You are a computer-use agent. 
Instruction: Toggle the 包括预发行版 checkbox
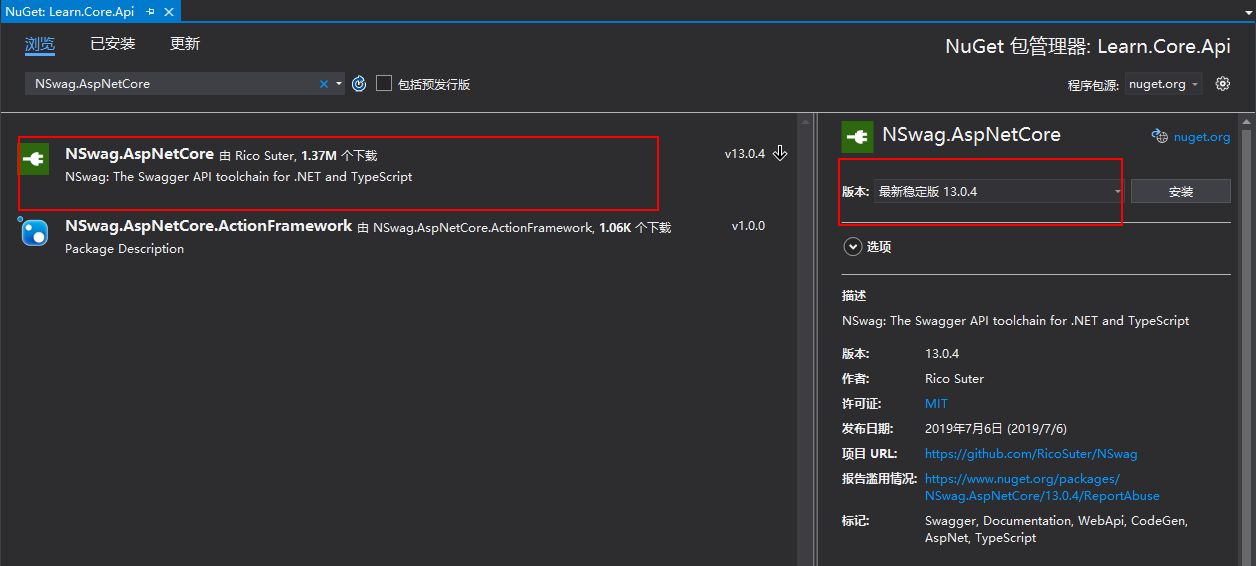point(384,84)
